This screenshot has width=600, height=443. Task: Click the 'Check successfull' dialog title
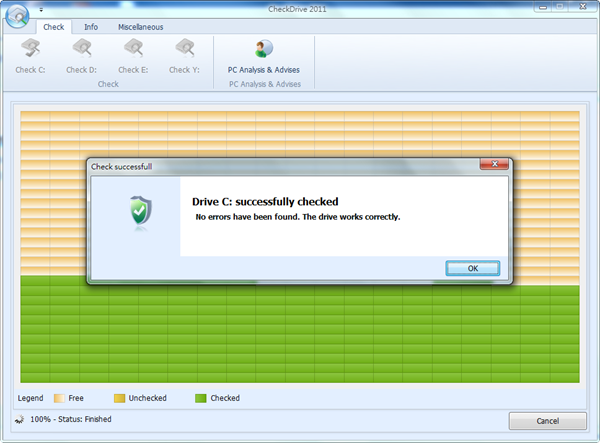click(121, 167)
